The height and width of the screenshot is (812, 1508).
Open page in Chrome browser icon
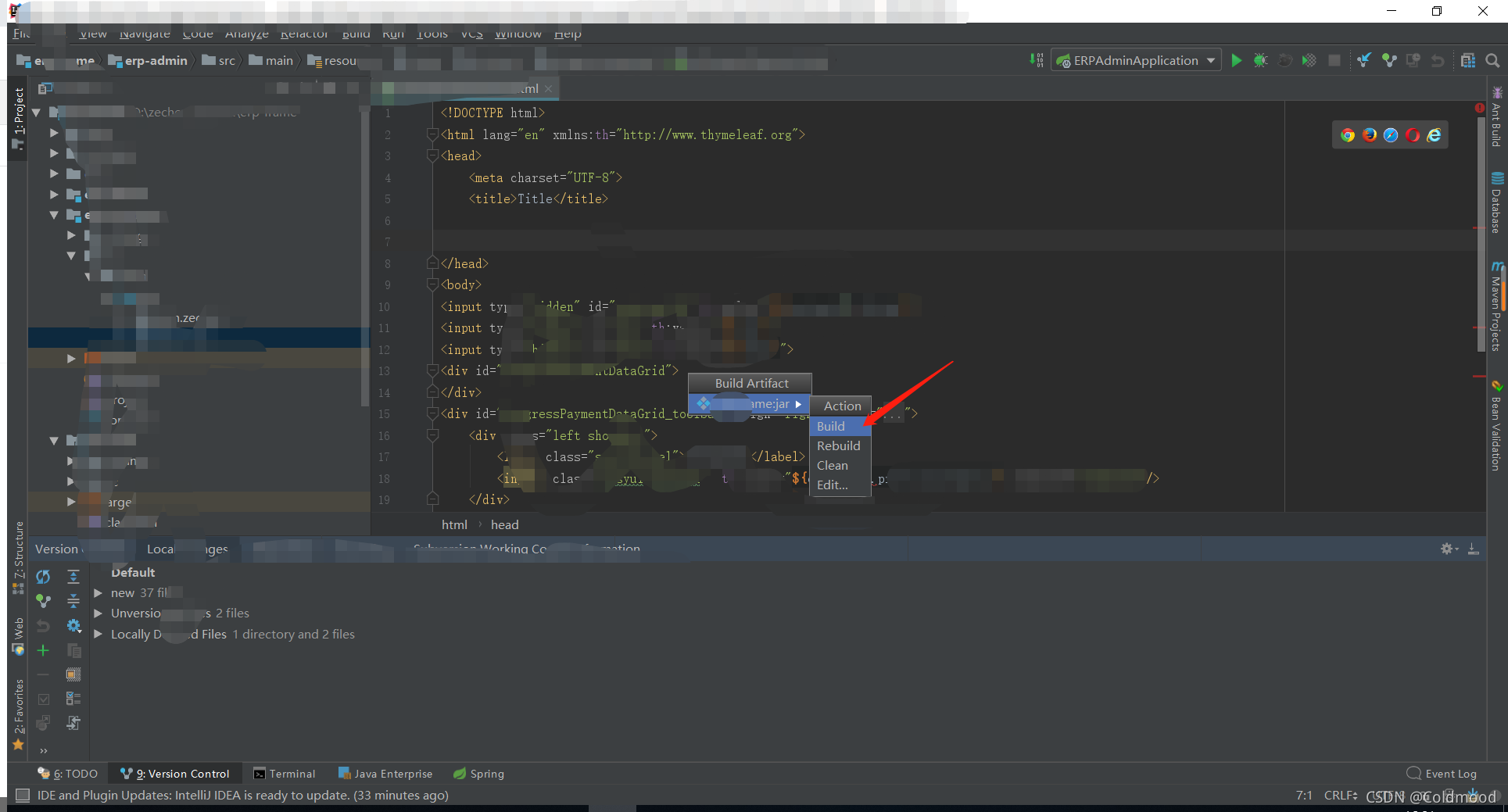1348,135
